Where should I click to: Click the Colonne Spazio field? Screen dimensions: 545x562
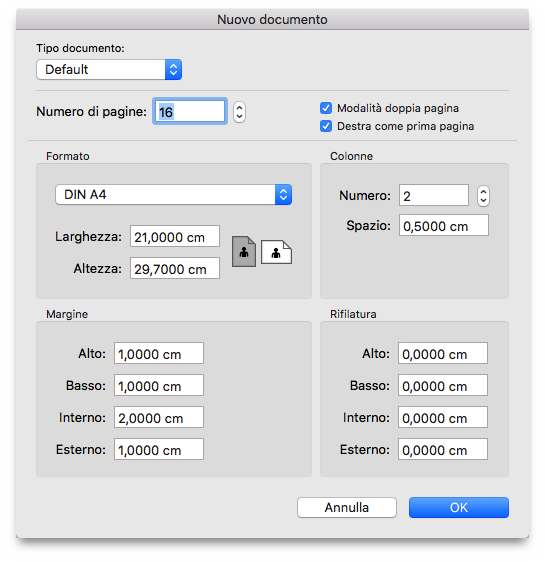pos(444,225)
